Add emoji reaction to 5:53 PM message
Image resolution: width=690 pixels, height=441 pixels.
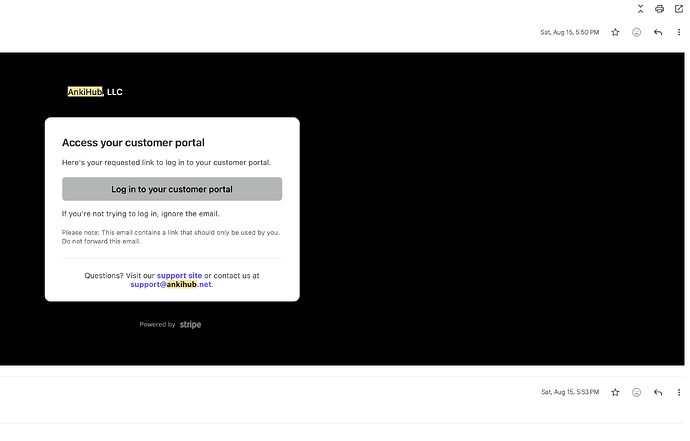click(x=636, y=392)
